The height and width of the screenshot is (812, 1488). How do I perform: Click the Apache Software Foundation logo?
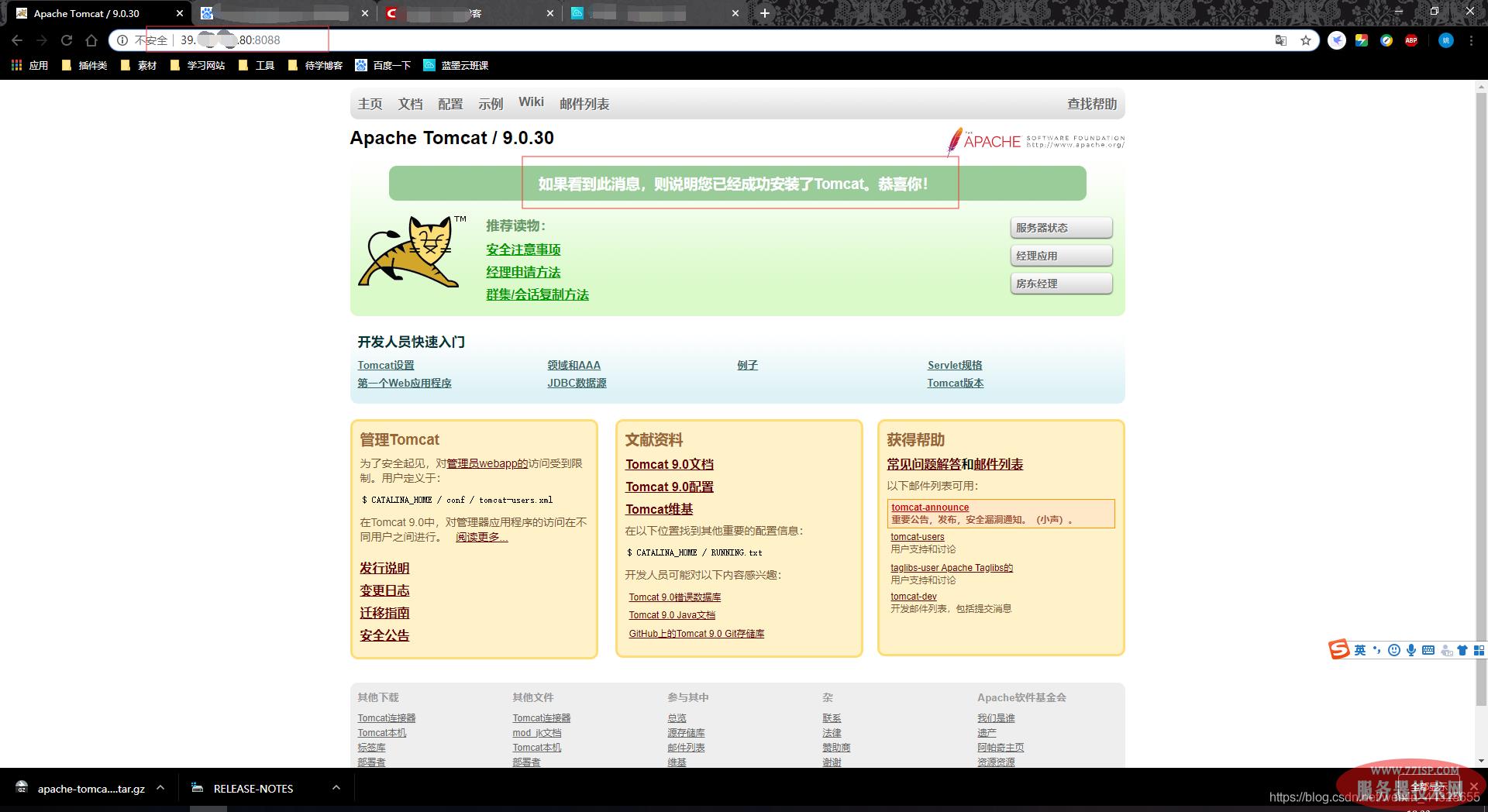pyautogui.click(x=1035, y=142)
